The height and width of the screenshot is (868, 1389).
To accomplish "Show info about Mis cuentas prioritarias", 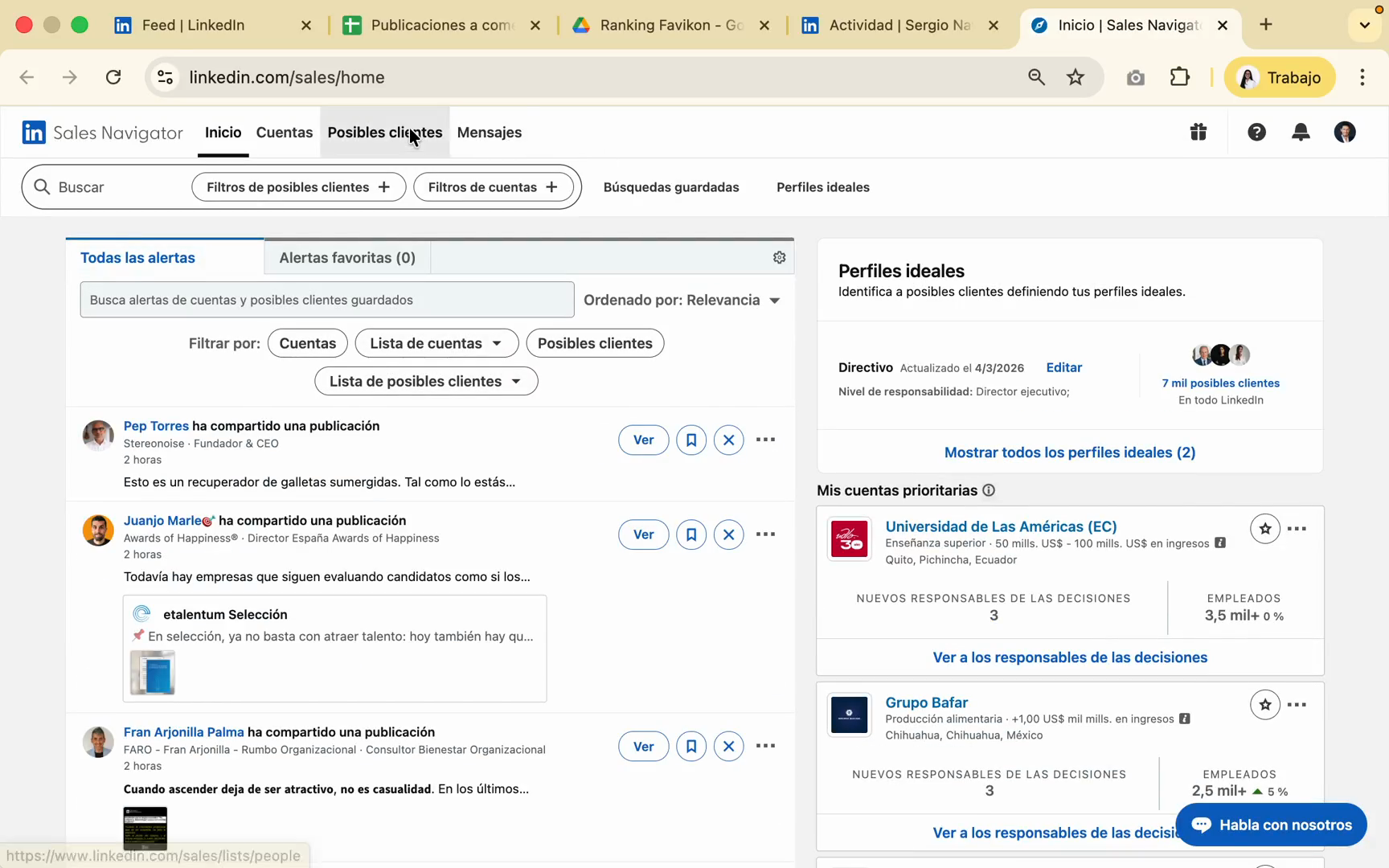I will point(989,490).
